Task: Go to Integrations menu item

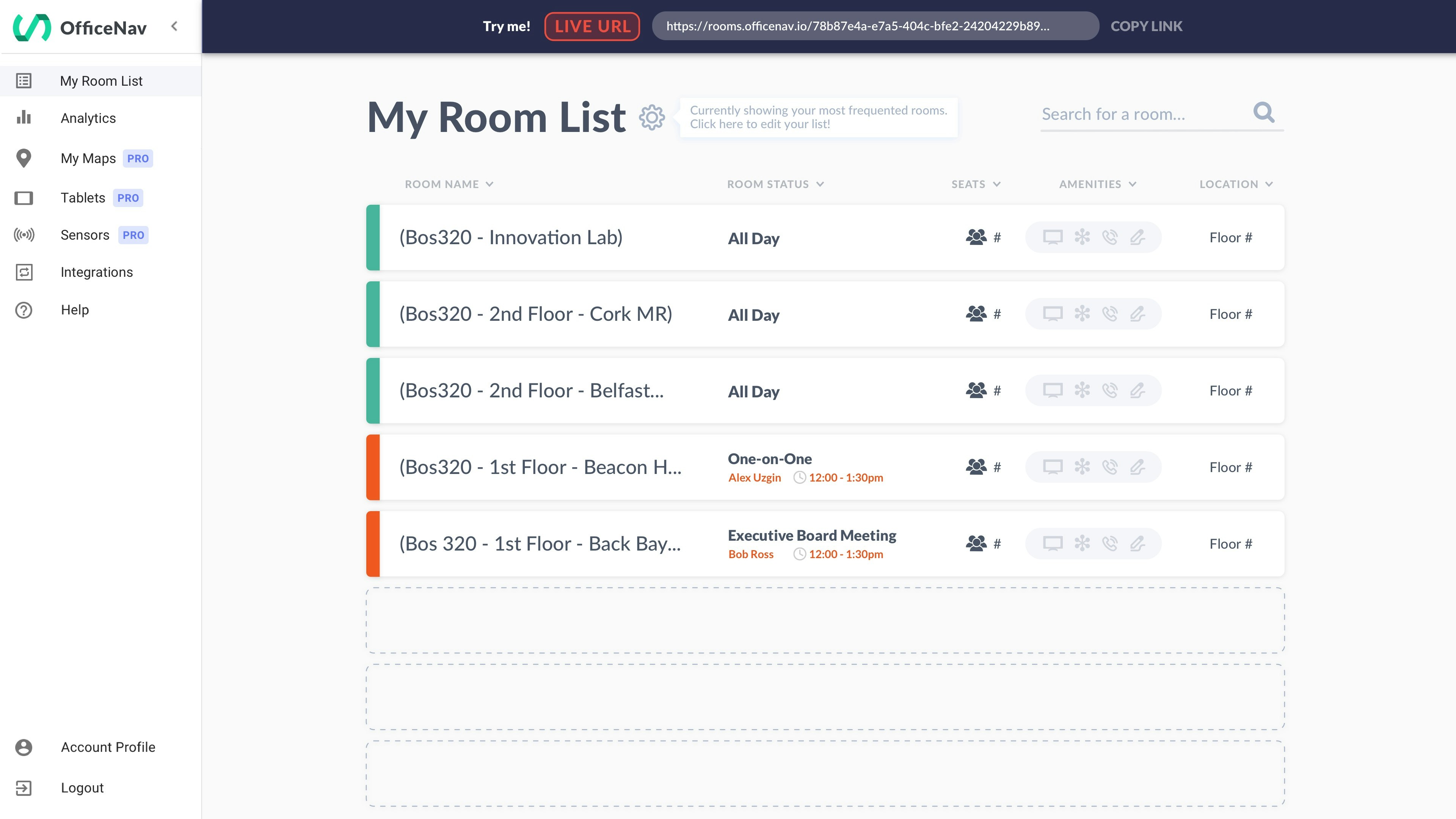Action: (x=97, y=273)
